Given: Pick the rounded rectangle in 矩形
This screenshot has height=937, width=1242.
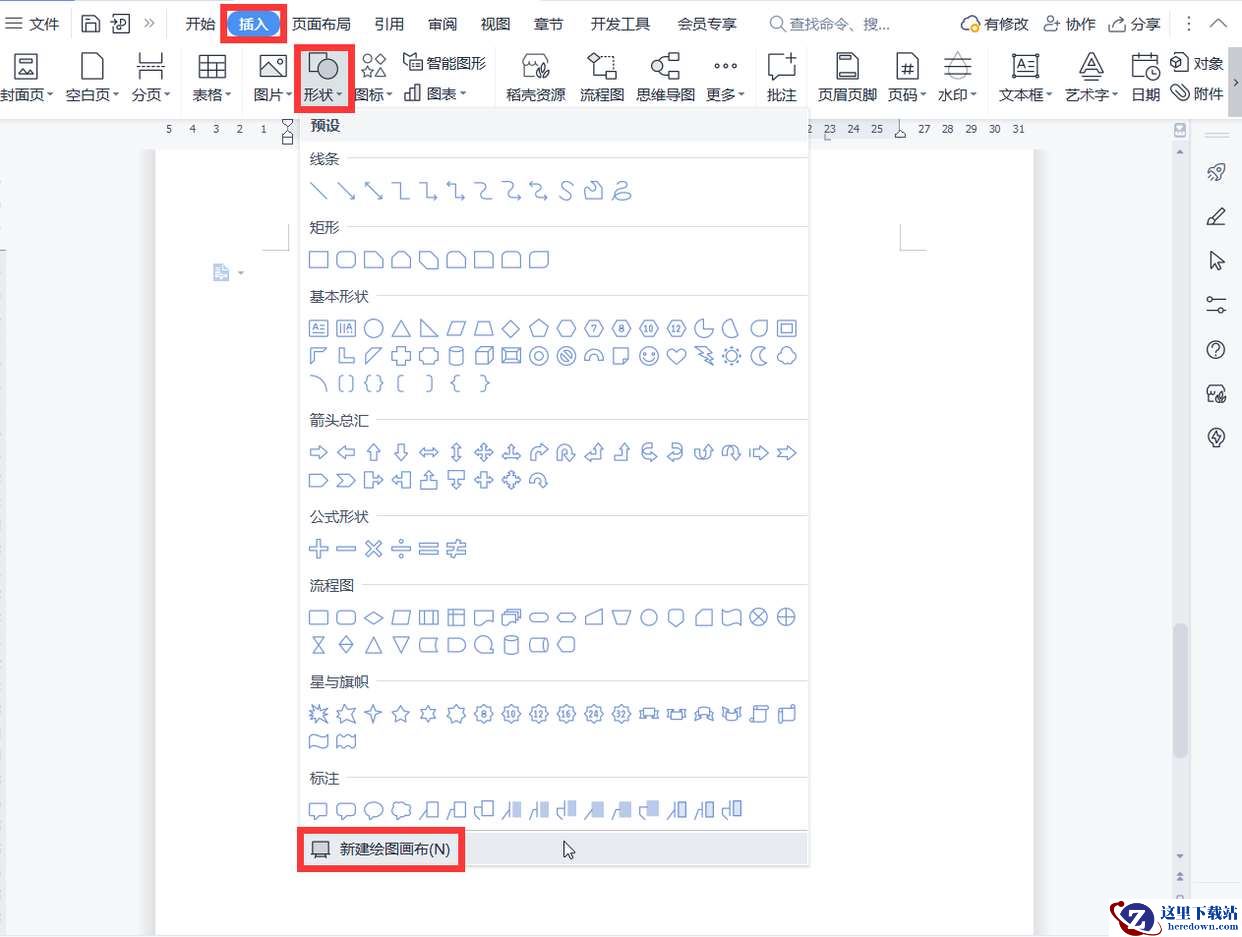Looking at the screenshot, I should coord(346,260).
